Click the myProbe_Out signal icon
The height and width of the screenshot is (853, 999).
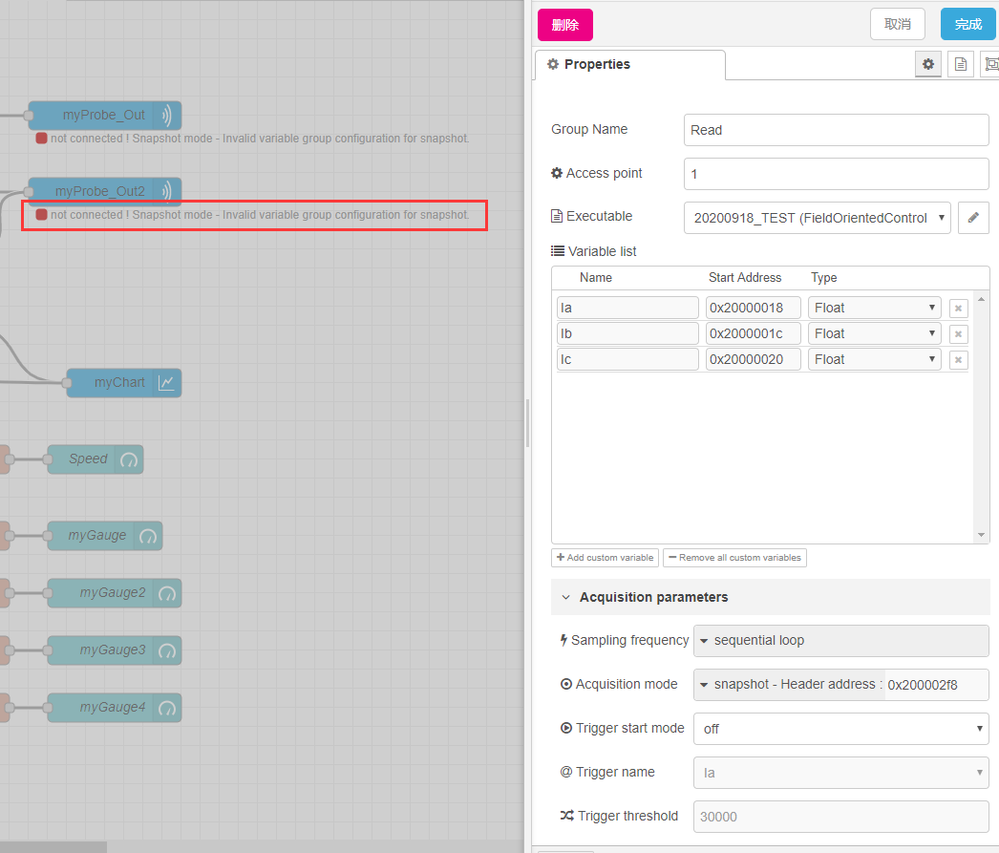166,115
